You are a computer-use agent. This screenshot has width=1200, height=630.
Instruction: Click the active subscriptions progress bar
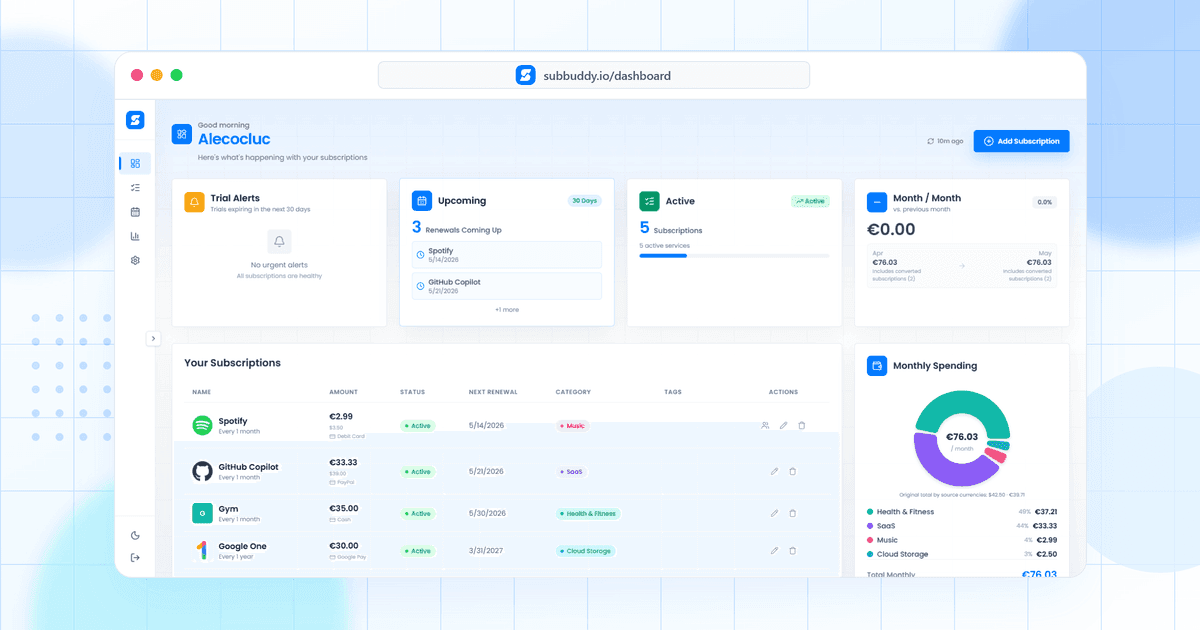coord(734,256)
